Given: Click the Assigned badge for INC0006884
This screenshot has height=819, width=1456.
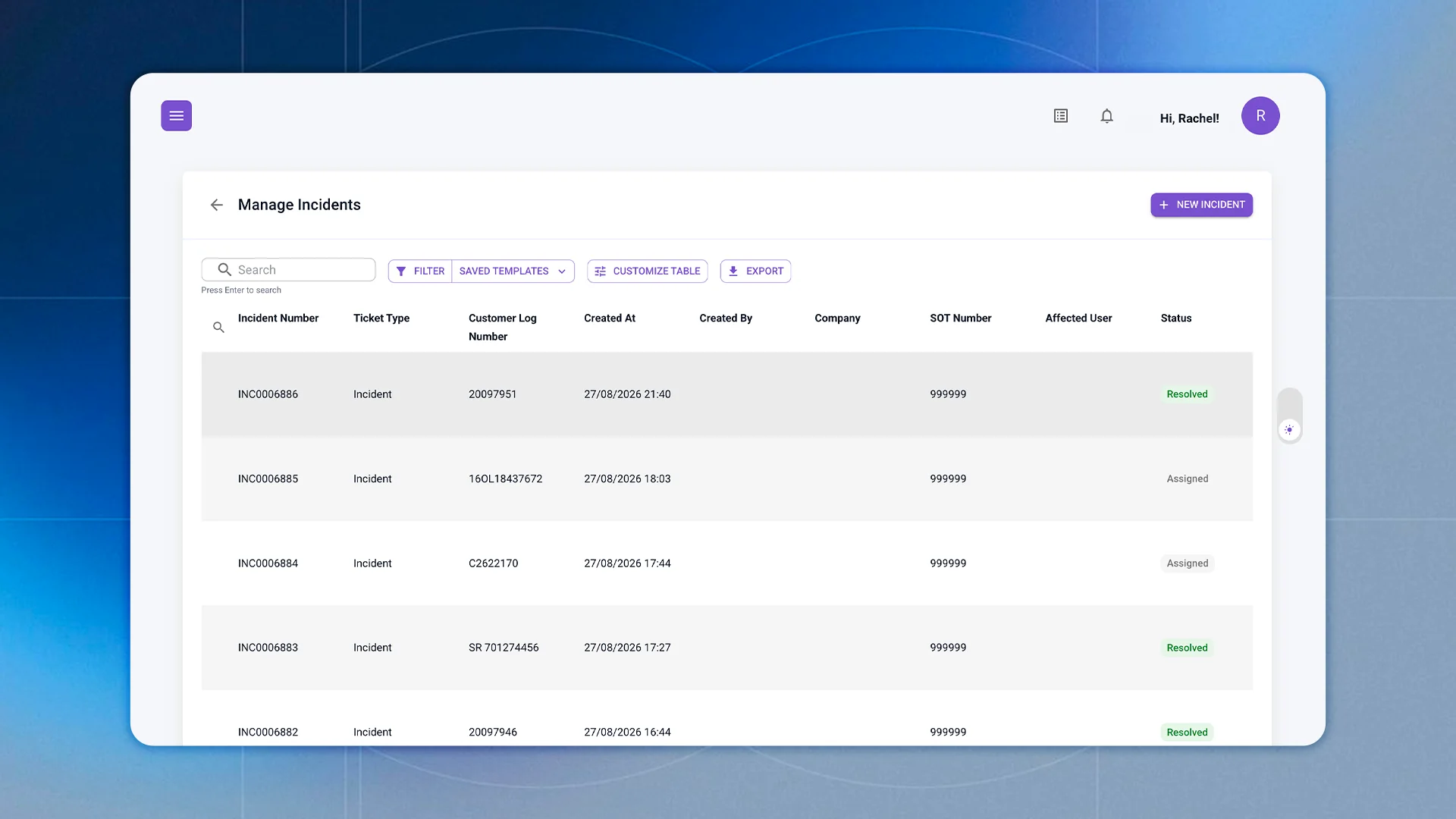Looking at the screenshot, I should pos(1187,563).
